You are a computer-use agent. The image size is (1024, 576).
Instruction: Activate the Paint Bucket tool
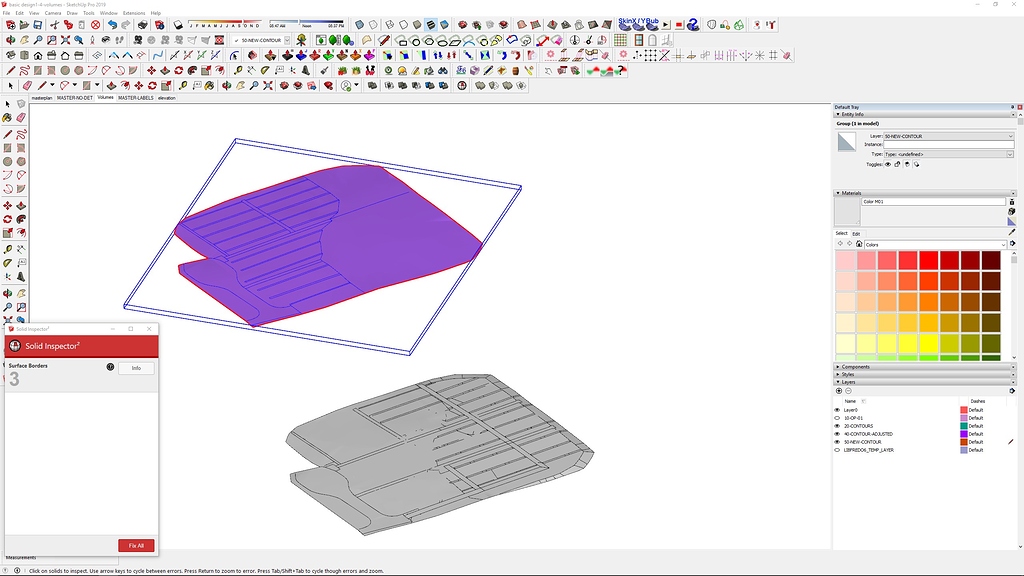pyautogui.click(x=6, y=117)
